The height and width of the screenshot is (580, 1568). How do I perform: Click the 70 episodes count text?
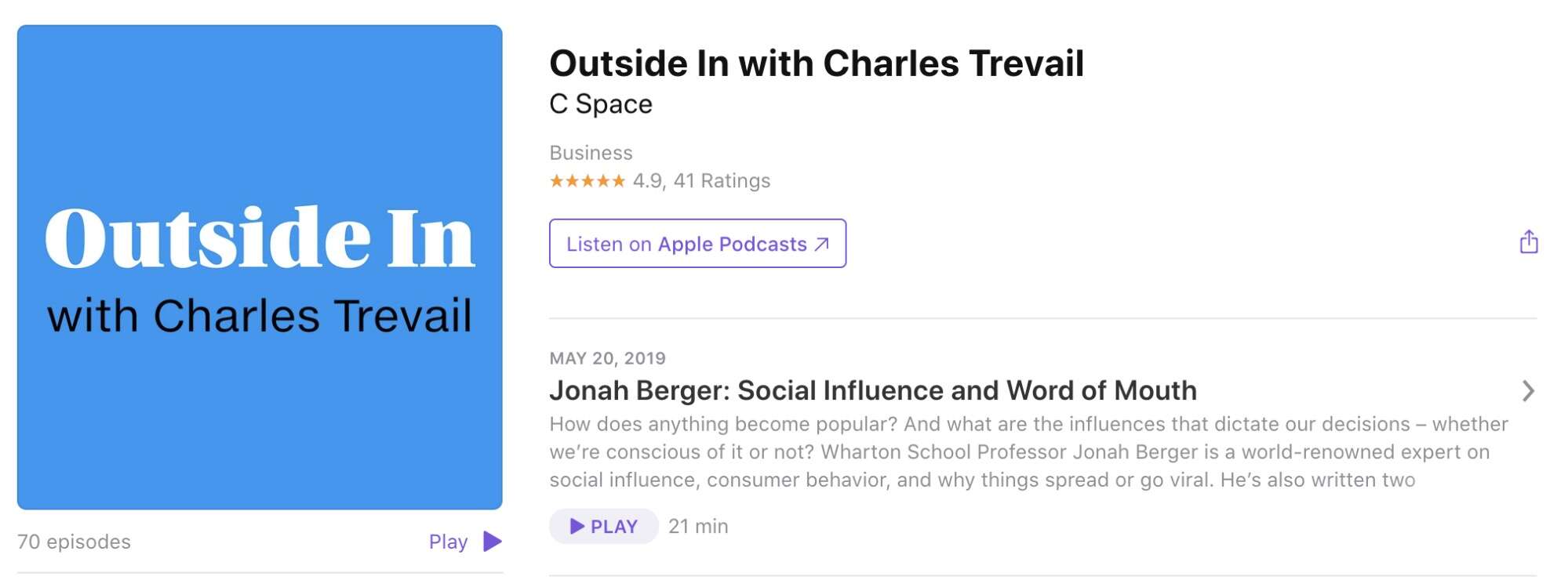73,541
